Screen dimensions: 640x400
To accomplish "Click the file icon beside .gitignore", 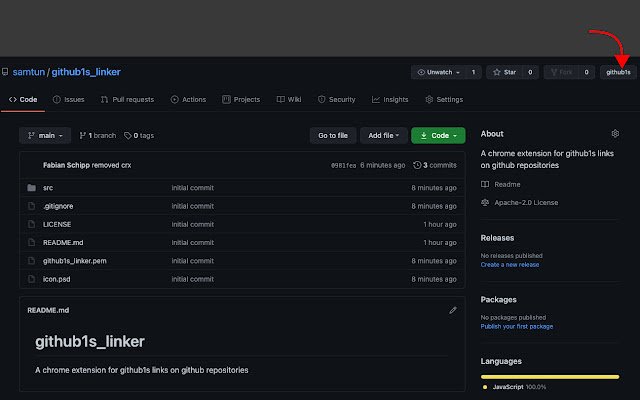I will point(31,206).
